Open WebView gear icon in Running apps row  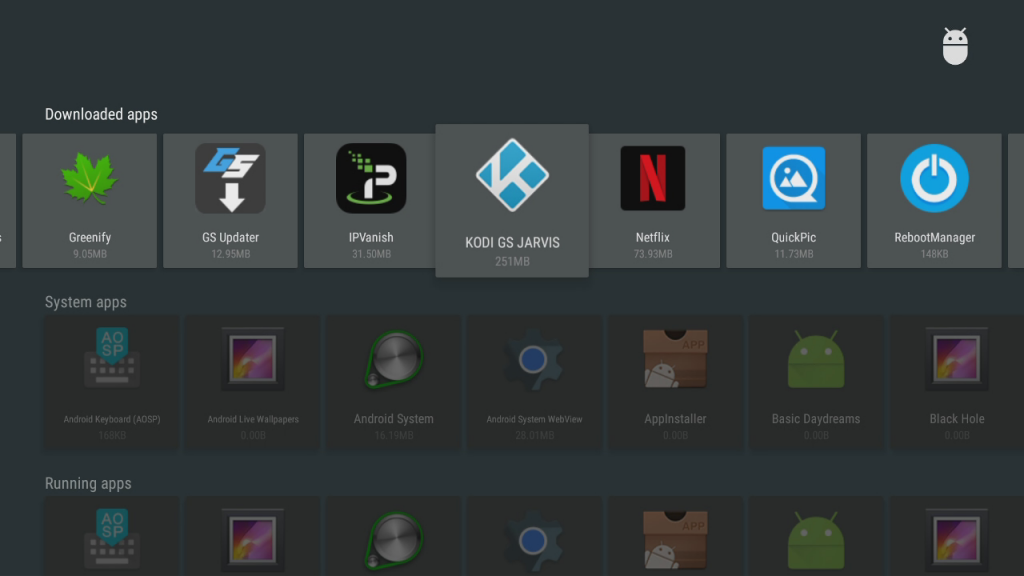click(534, 541)
